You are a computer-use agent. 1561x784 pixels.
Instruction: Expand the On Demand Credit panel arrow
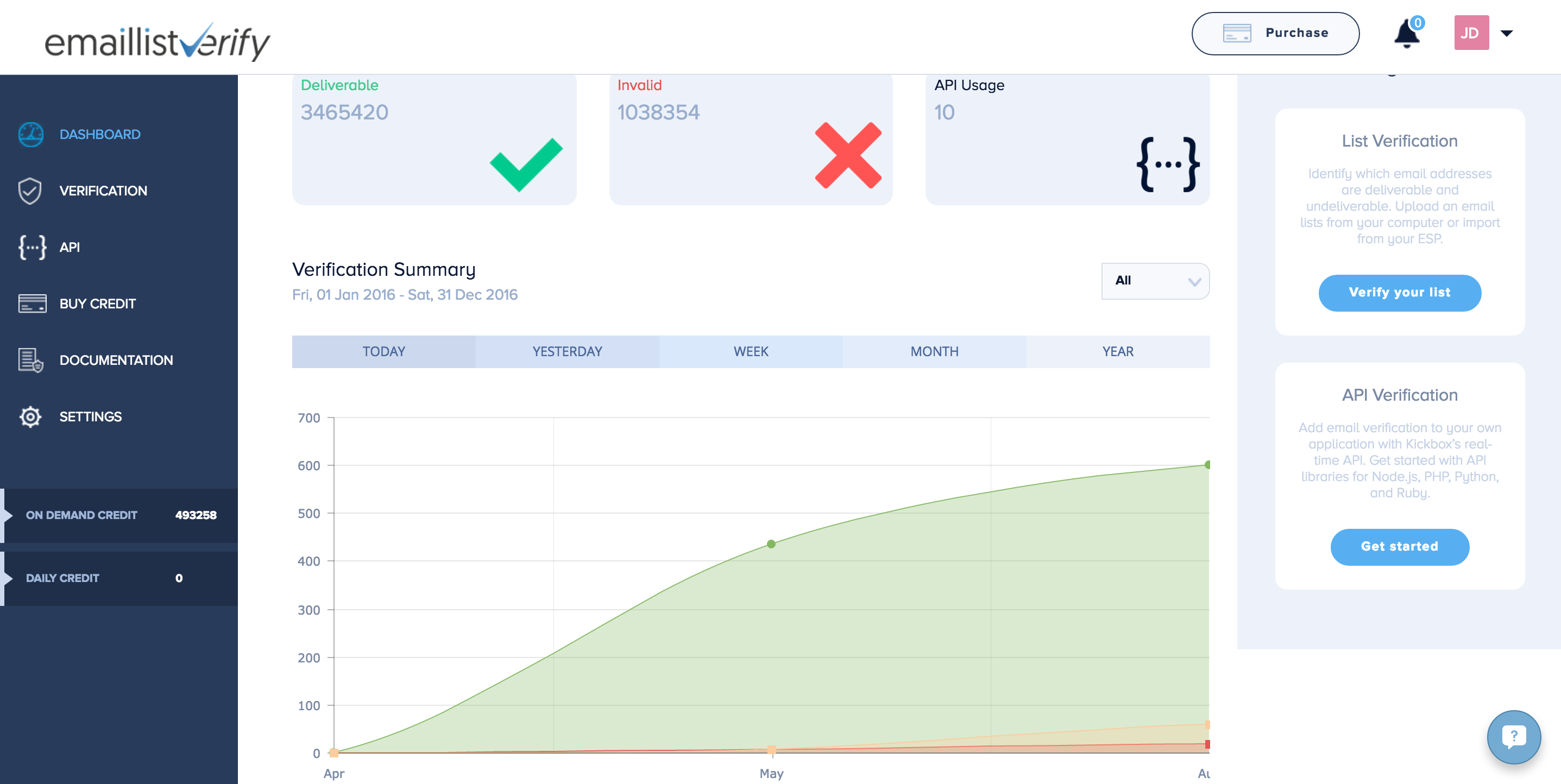pyautogui.click(x=8, y=516)
